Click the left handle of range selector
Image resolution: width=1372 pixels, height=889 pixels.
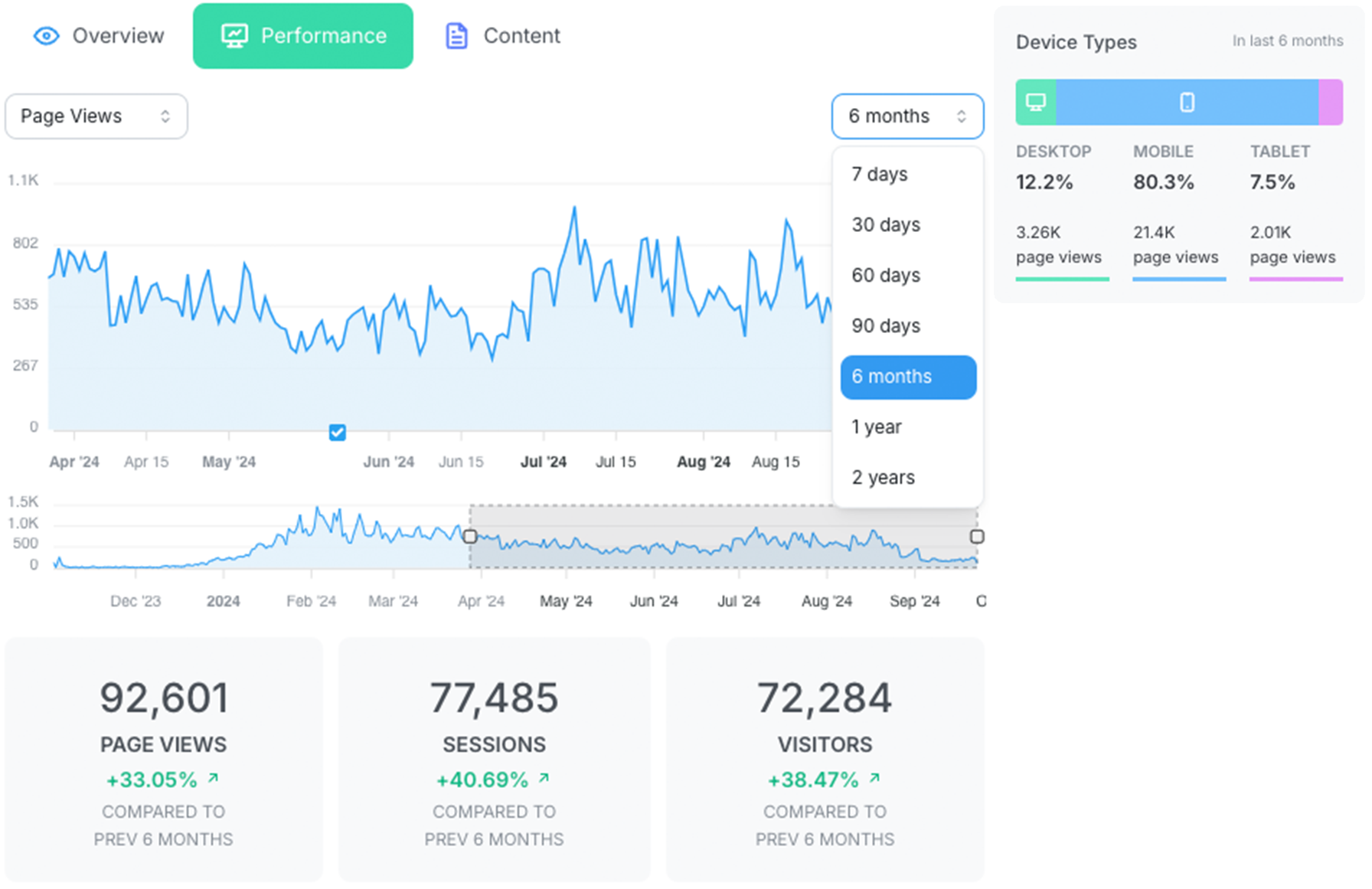tap(470, 537)
